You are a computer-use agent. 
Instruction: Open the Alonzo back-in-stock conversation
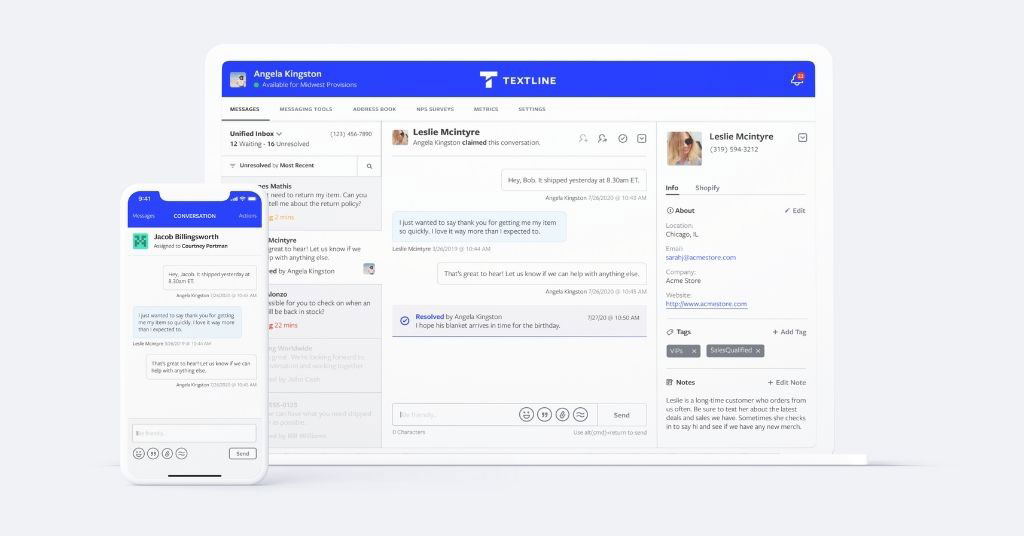point(324,311)
